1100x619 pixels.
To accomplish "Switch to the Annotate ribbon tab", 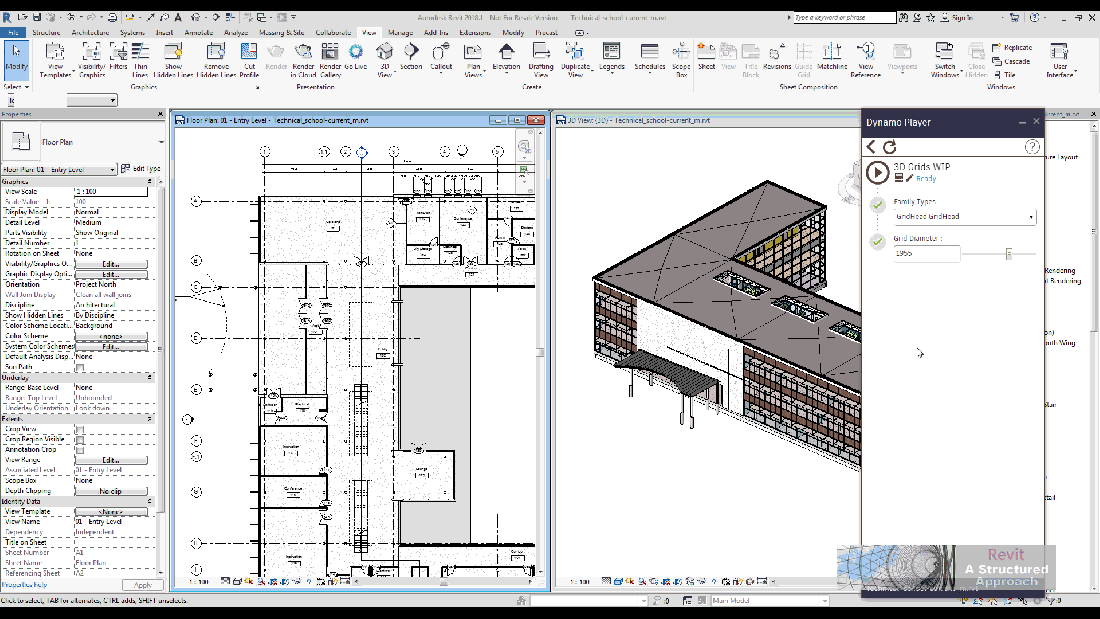I will click(198, 33).
